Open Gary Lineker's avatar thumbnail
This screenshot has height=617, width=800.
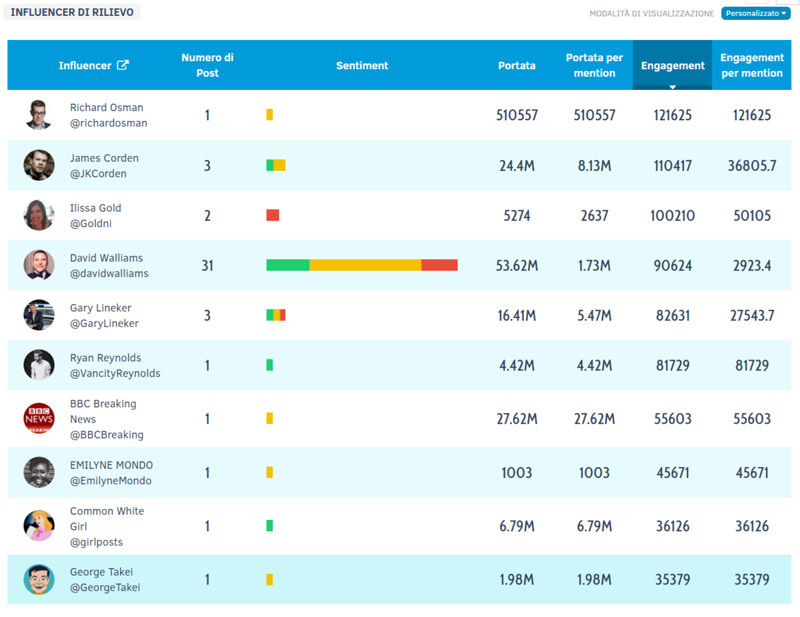coord(39,315)
